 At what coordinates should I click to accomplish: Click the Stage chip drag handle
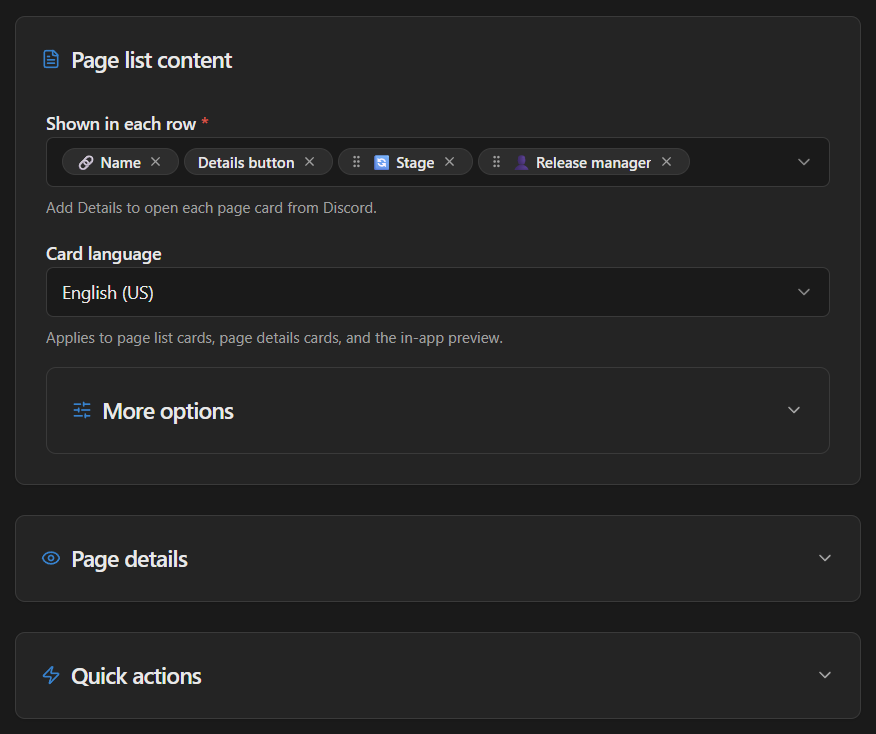356,162
